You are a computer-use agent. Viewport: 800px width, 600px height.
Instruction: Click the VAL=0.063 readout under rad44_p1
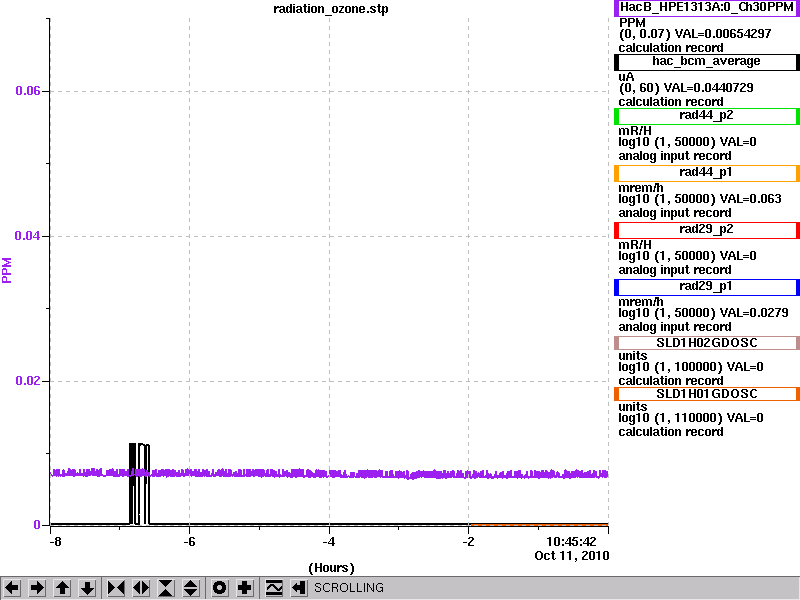pos(751,199)
